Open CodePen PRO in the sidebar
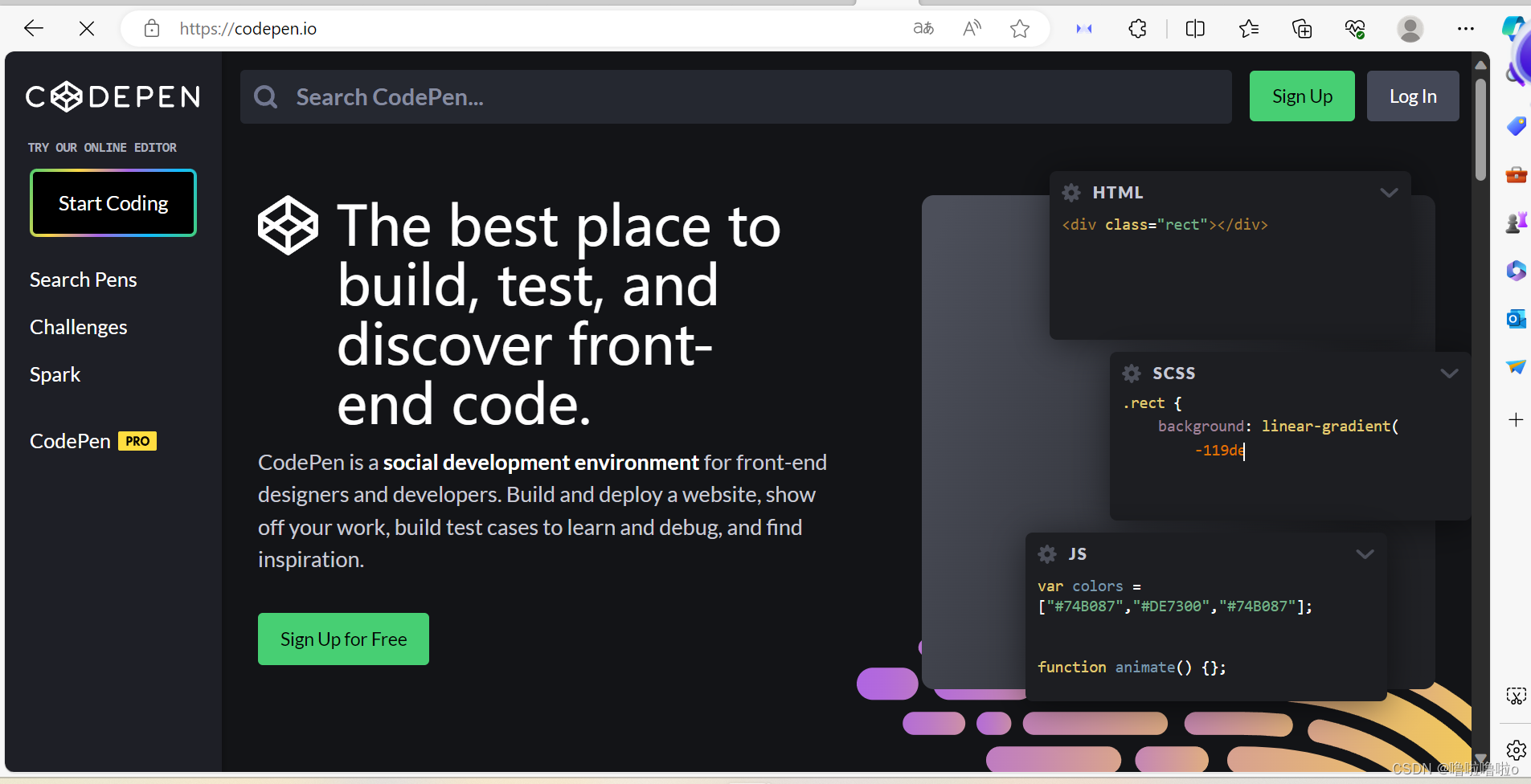 (93, 441)
